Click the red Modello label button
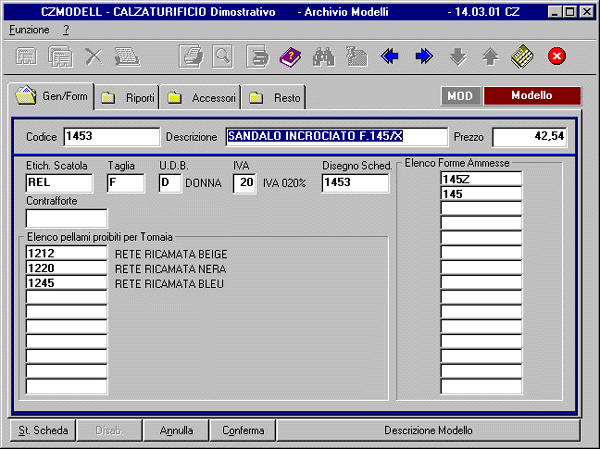Viewport: 600px width, 449px height. [532, 96]
